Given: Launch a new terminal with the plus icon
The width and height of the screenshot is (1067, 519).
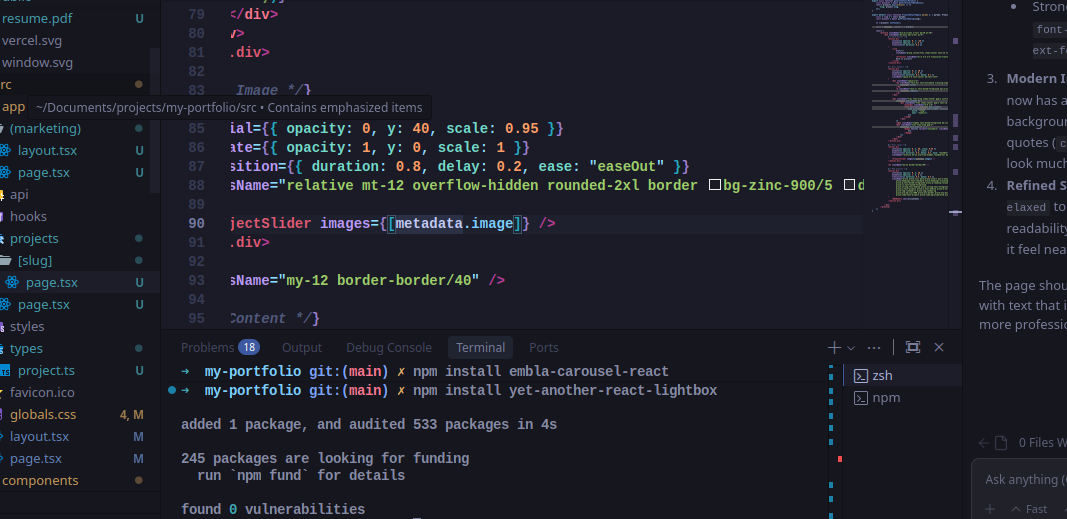Looking at the screenshot, I should (x=834, y=348).
